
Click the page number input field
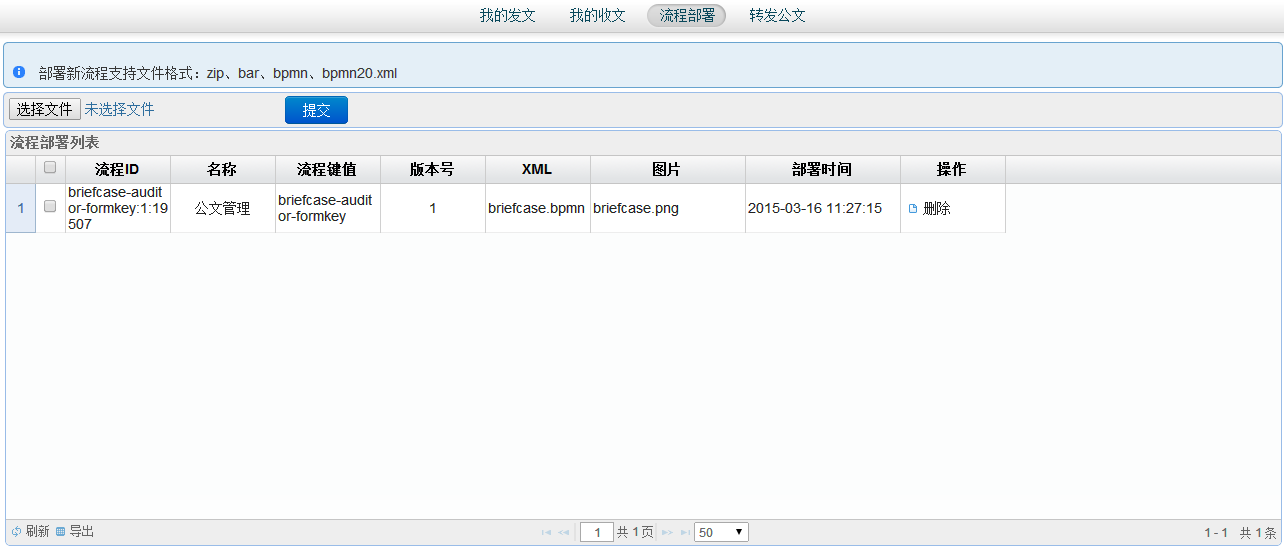coord(597,533)
